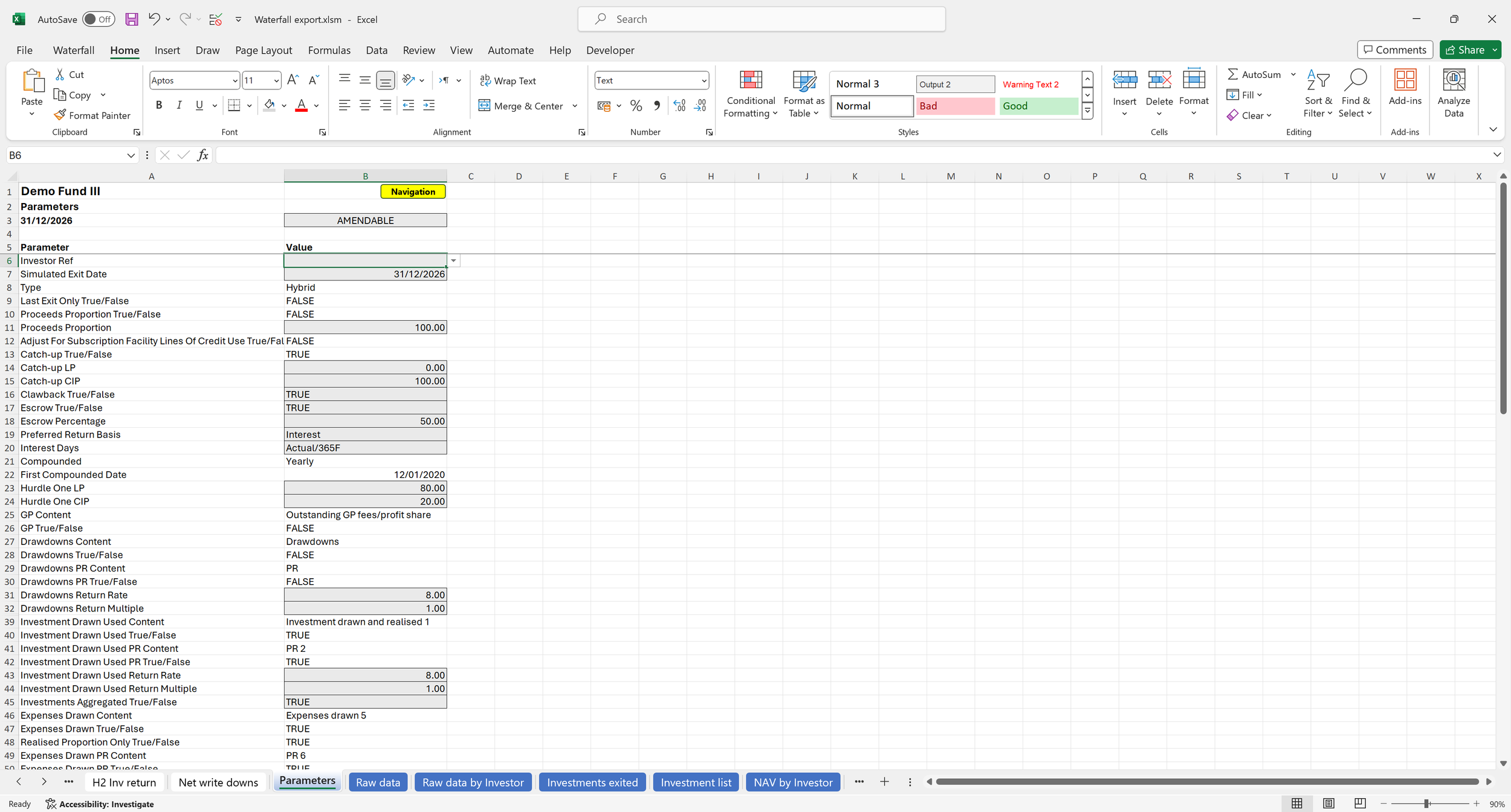Click the Format Painter brush icon
The image size is (1511, 812).
coord(60,115)
